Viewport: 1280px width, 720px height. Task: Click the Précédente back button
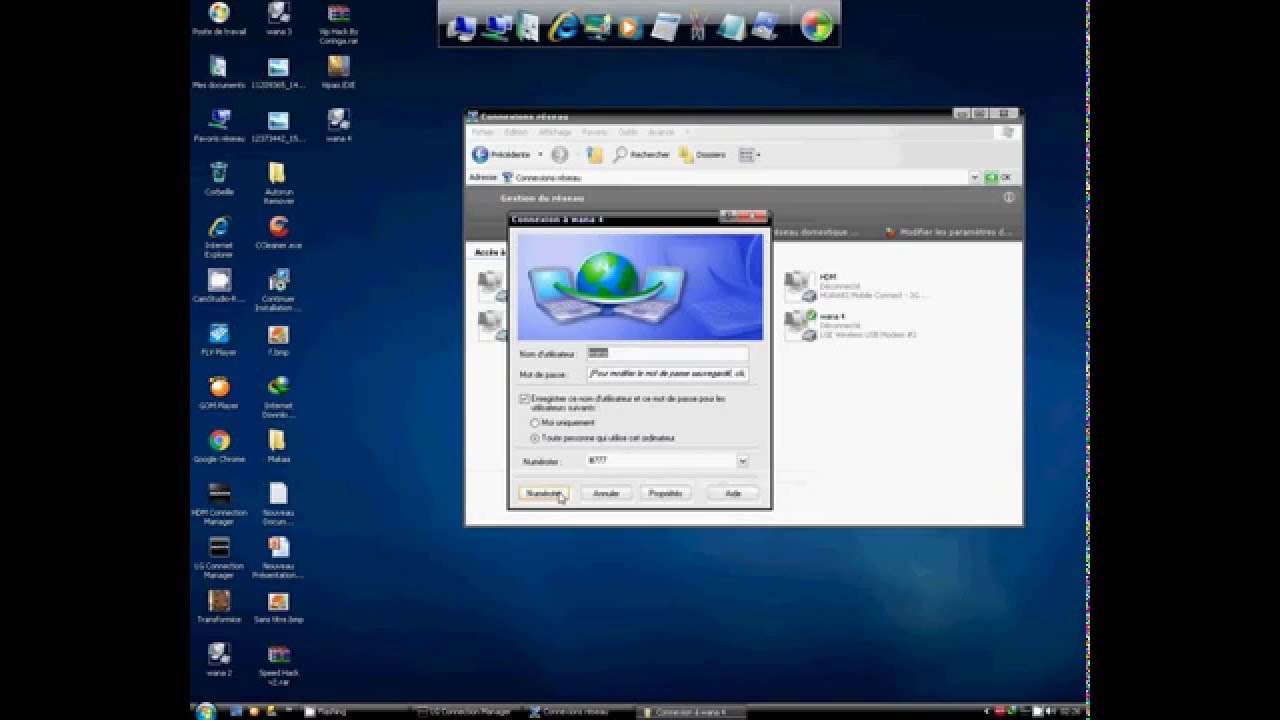pos(502,155)
